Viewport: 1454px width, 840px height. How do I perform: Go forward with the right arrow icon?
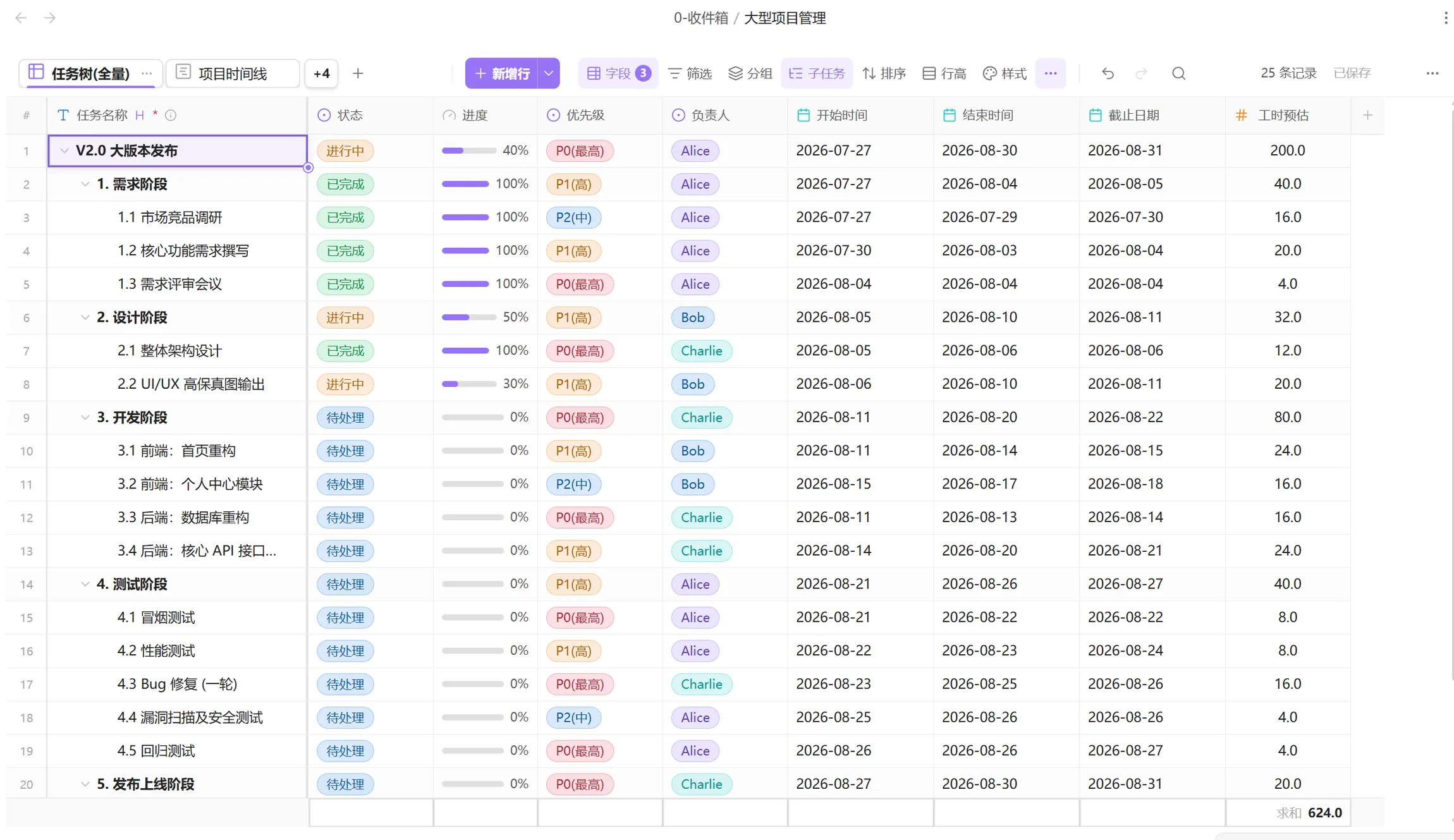[50, 18]
